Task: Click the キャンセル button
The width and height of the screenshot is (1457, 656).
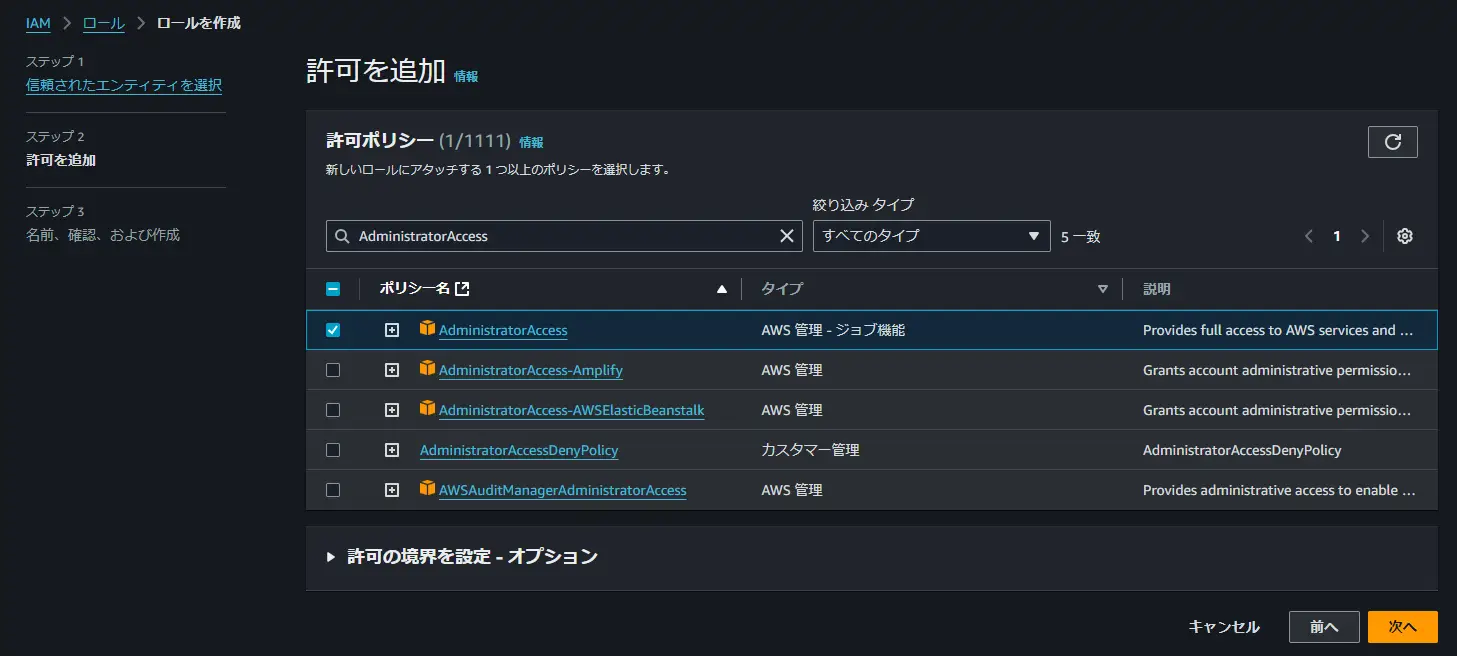Action: pyautogui.click(x=1224, y=627)
